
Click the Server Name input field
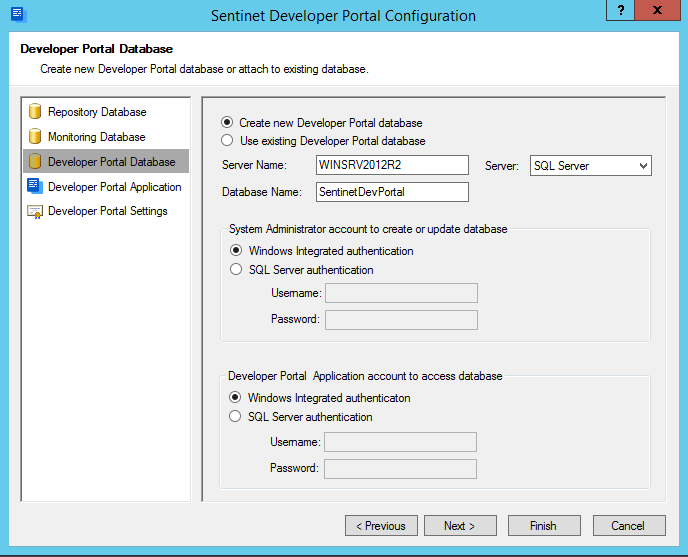coord(392,165)
